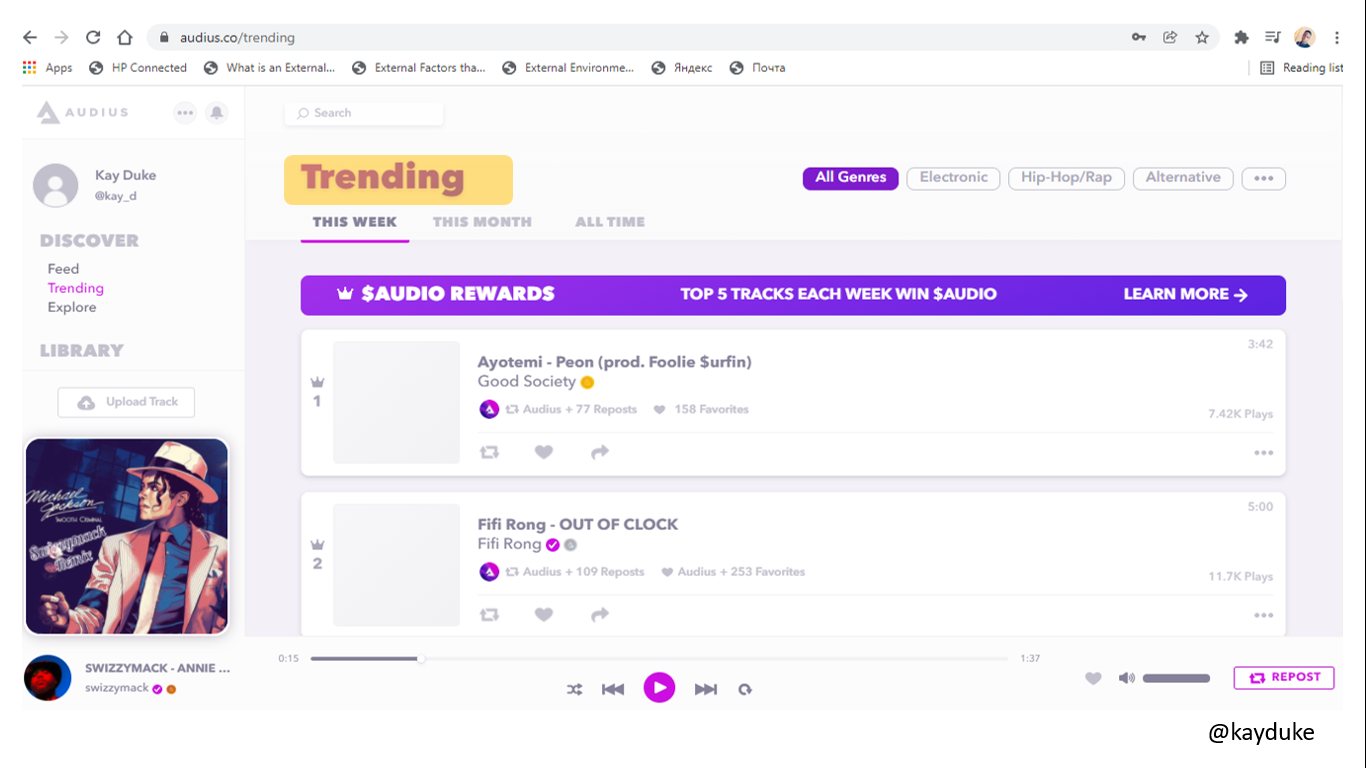Click the Audius logo in the sidebar

coord(83,113)
